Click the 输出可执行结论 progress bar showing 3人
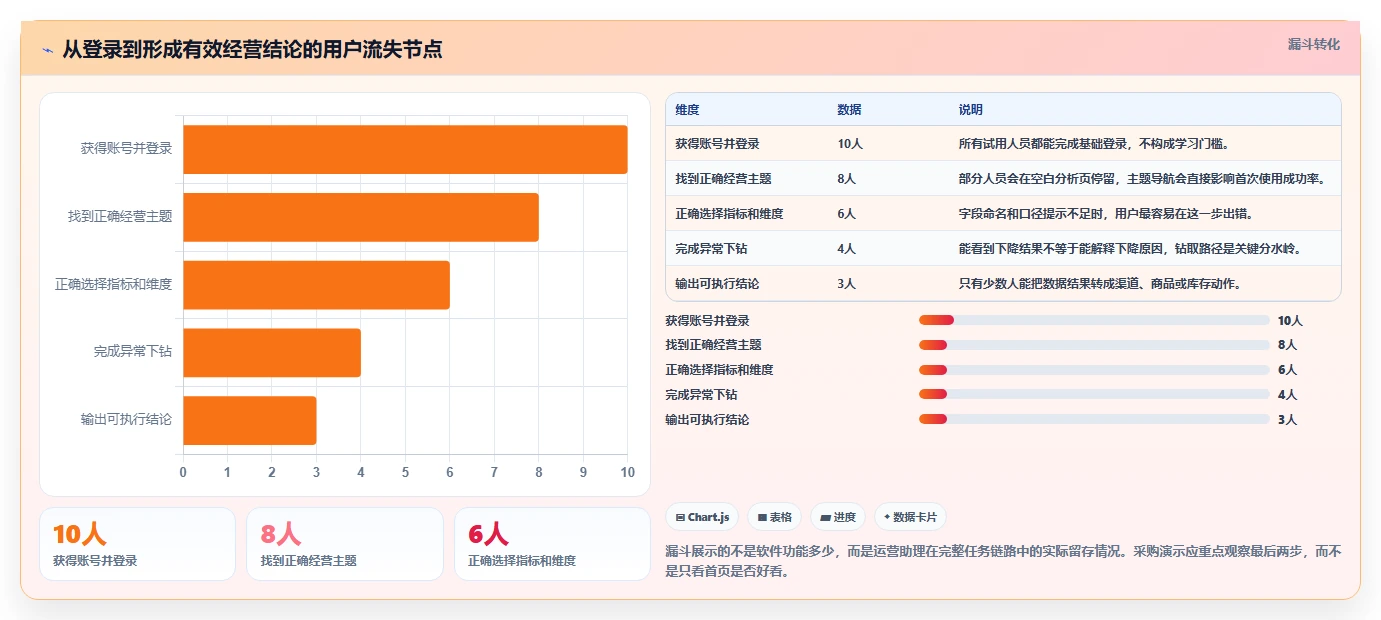This screenshot has height=620, width=1381. point(1094,420)
